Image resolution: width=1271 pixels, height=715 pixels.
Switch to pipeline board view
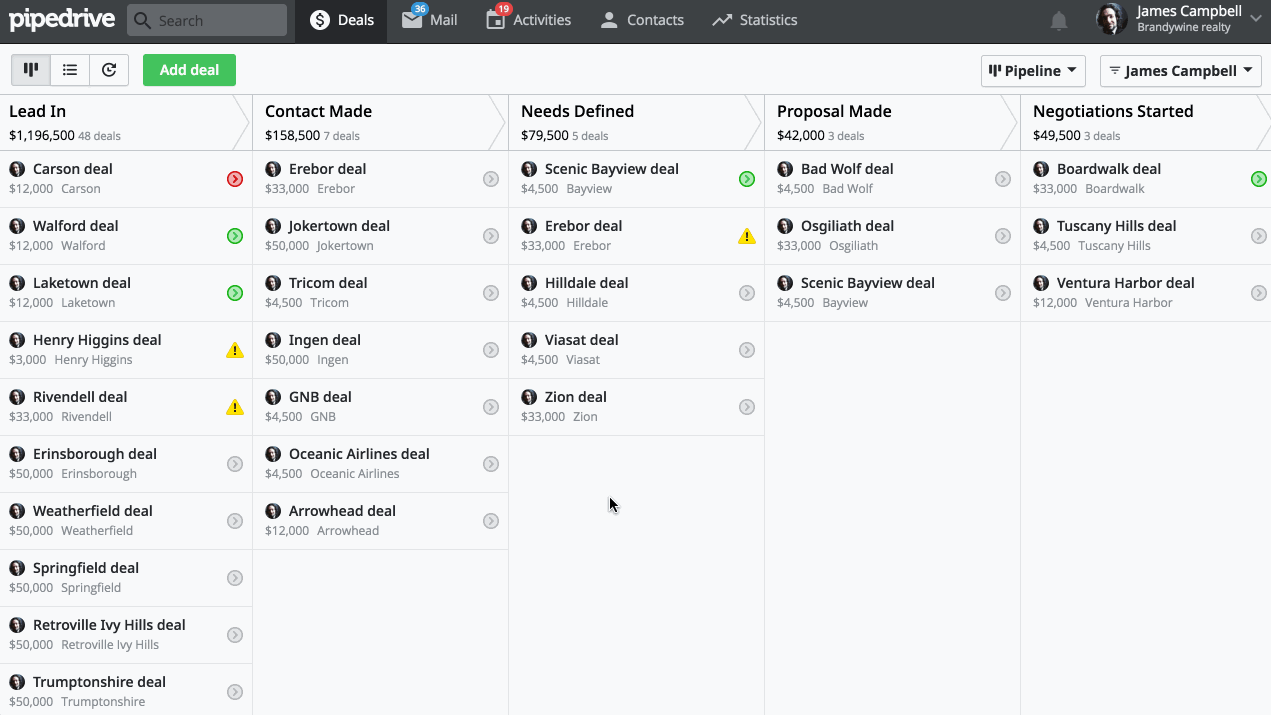pos(31,70)
